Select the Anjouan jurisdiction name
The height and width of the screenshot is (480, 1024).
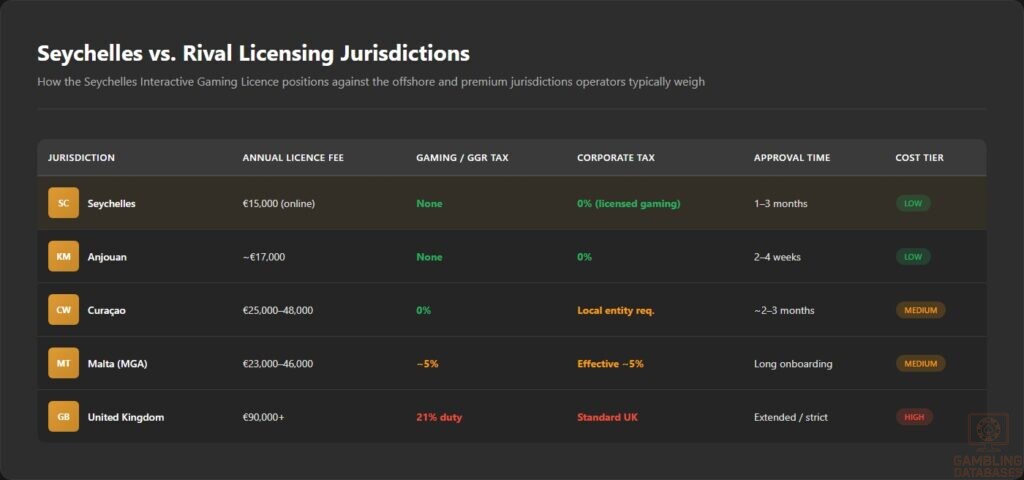click(x=107, y=257)
